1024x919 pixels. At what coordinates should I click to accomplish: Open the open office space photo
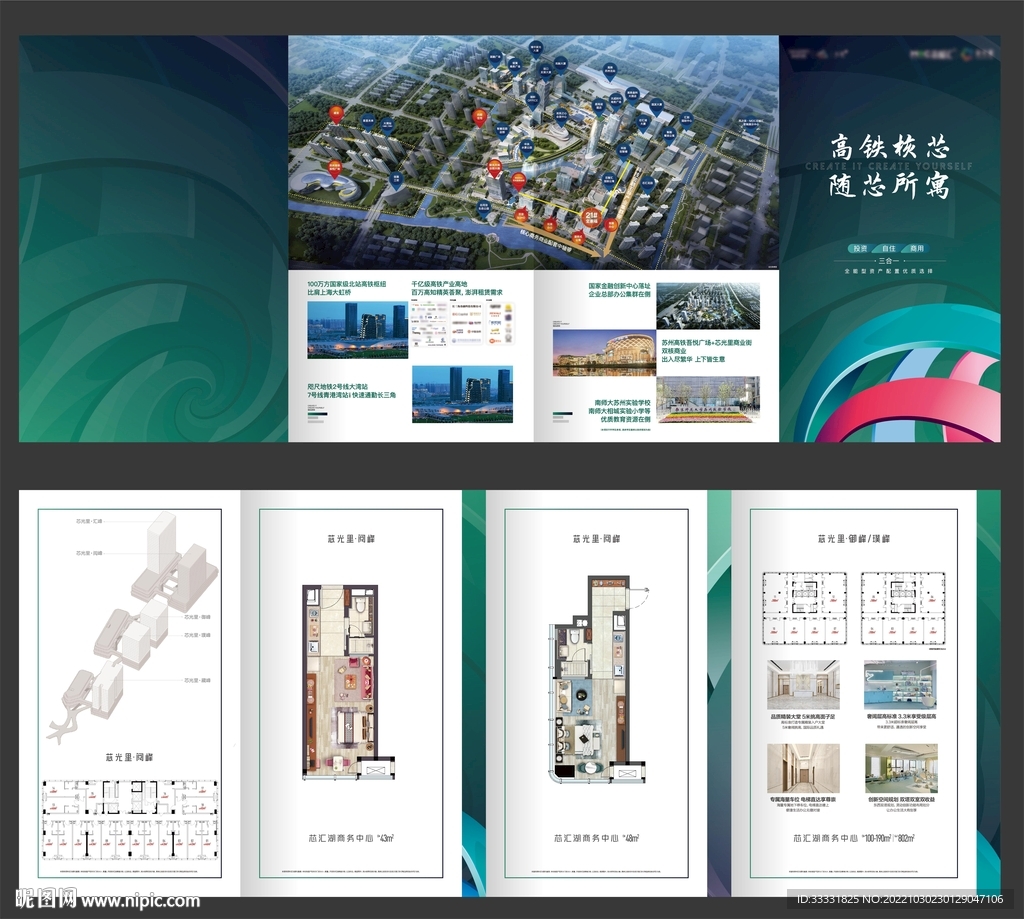pos(901,769)
